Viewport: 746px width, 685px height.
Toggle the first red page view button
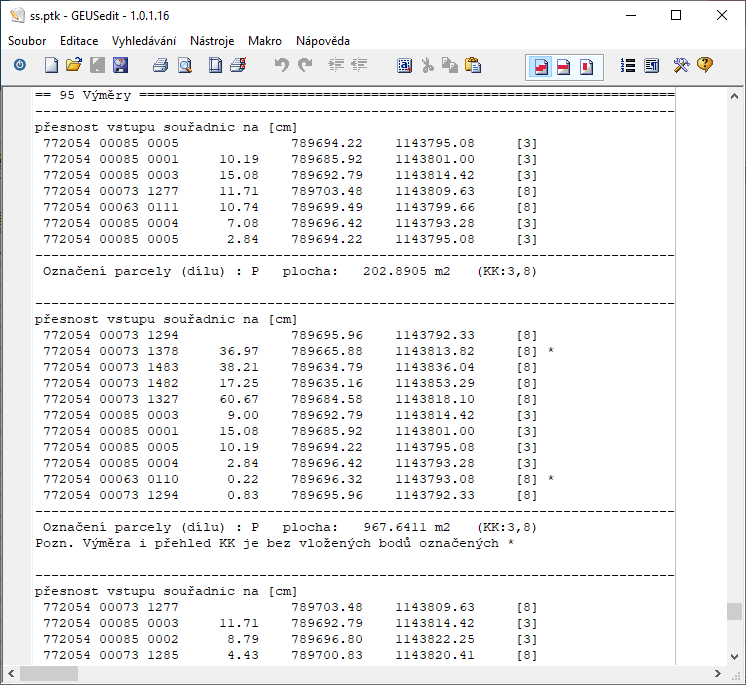click(541, 67)
